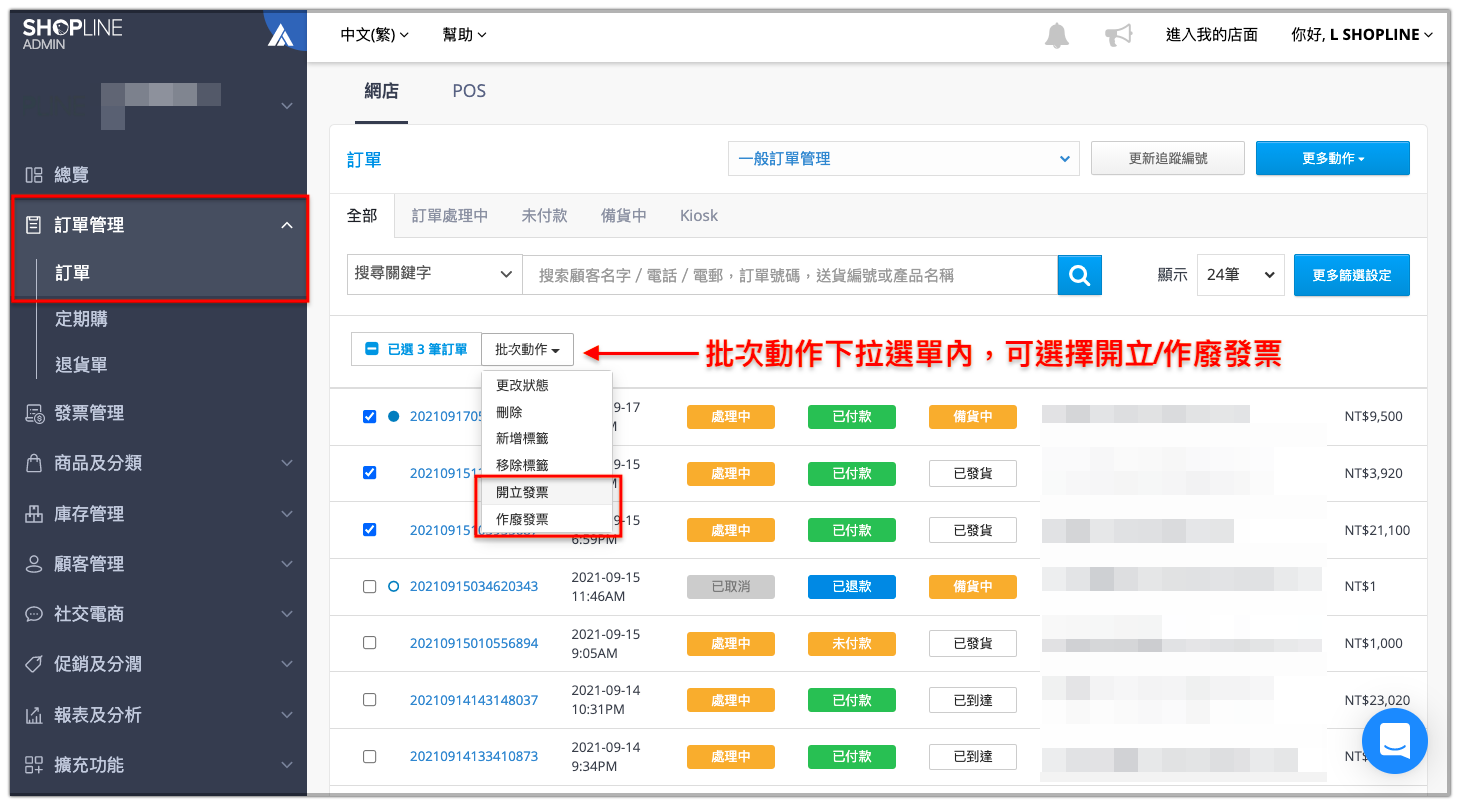
Task: Check order 20210914133410873 checkbox
Action: 369,756
